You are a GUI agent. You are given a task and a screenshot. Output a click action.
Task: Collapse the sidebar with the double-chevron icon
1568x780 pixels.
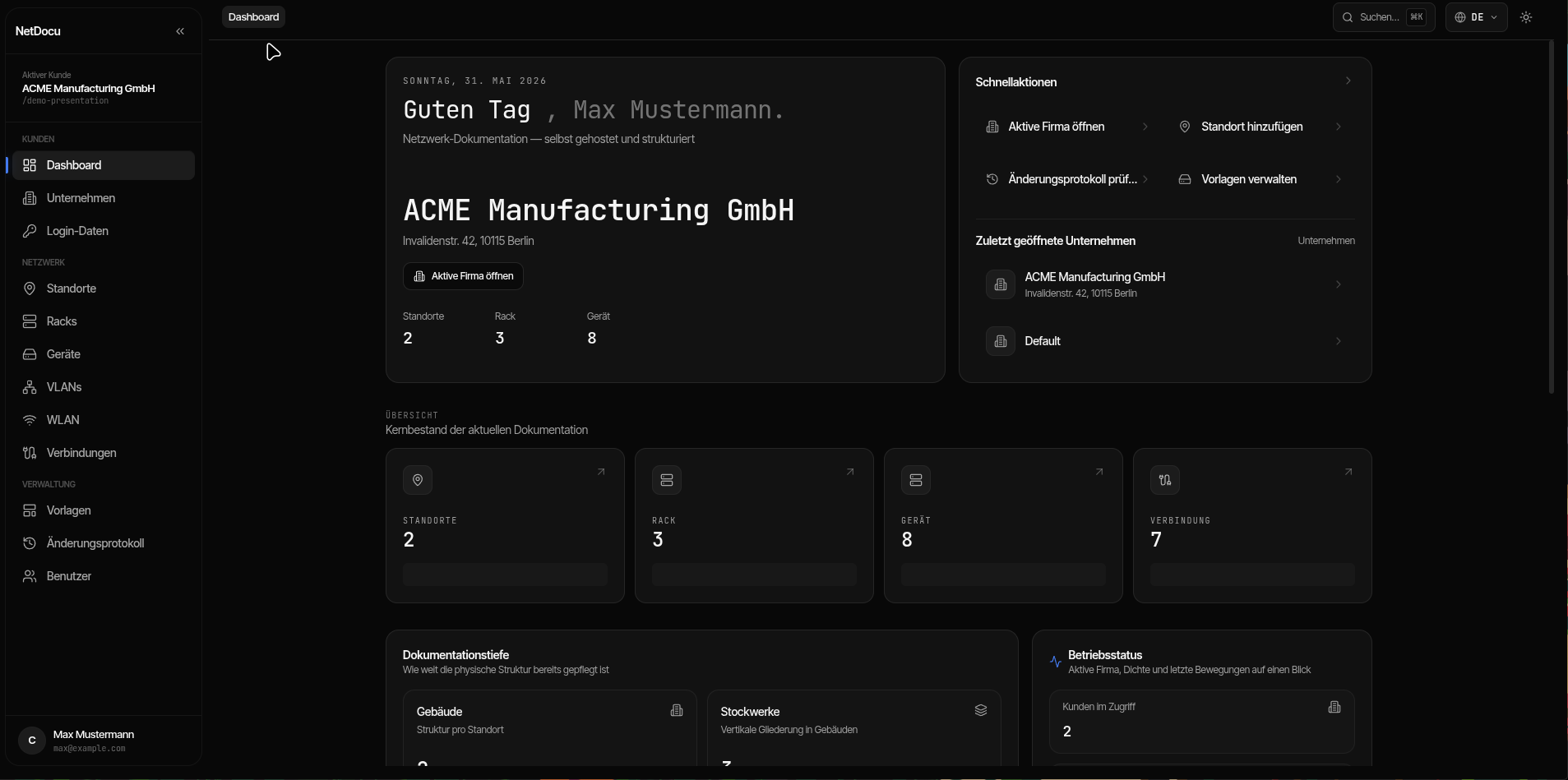click(x=180, y=31)
